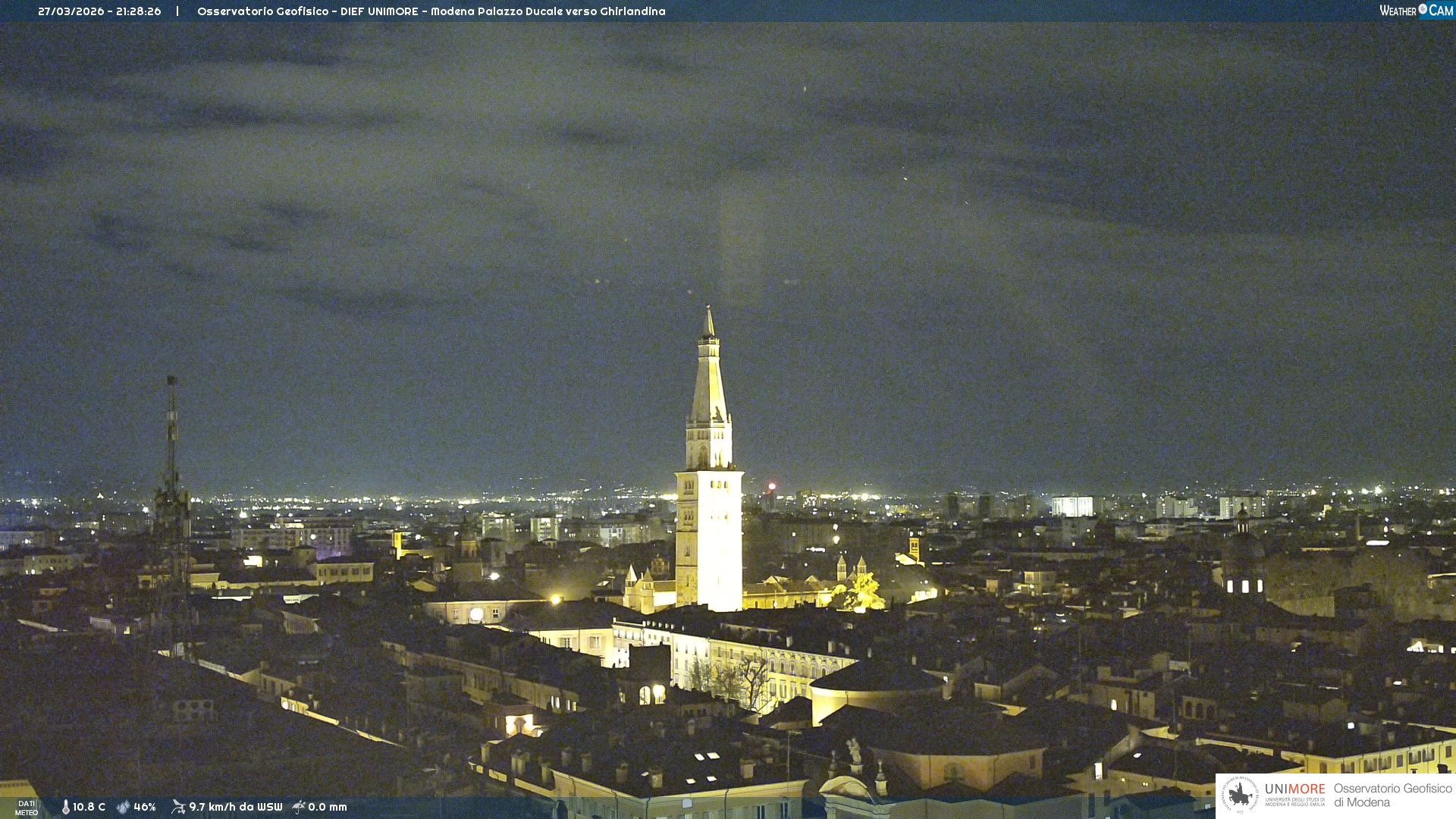The width and height of the screenshot is (1456, 819).
Task: Click the humidity water droplets icon
Action: point(123,807)
